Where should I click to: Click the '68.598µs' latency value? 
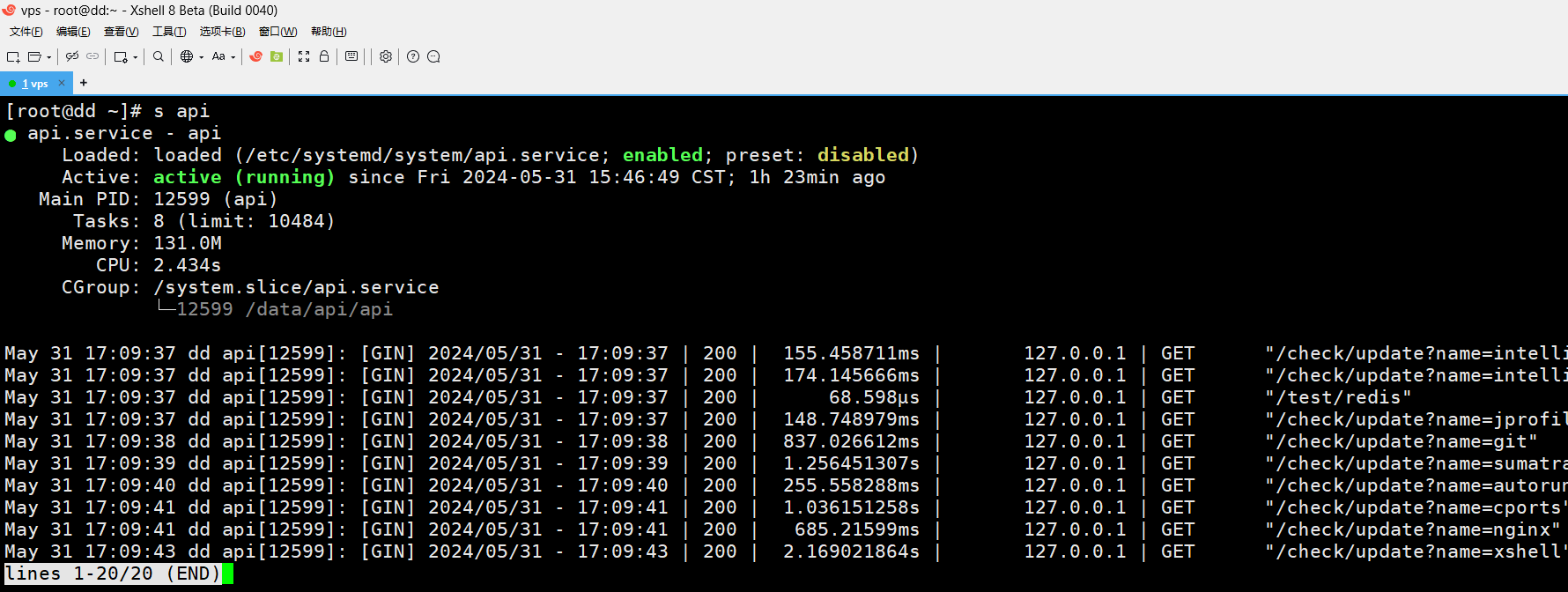click(x=874, y=397)
